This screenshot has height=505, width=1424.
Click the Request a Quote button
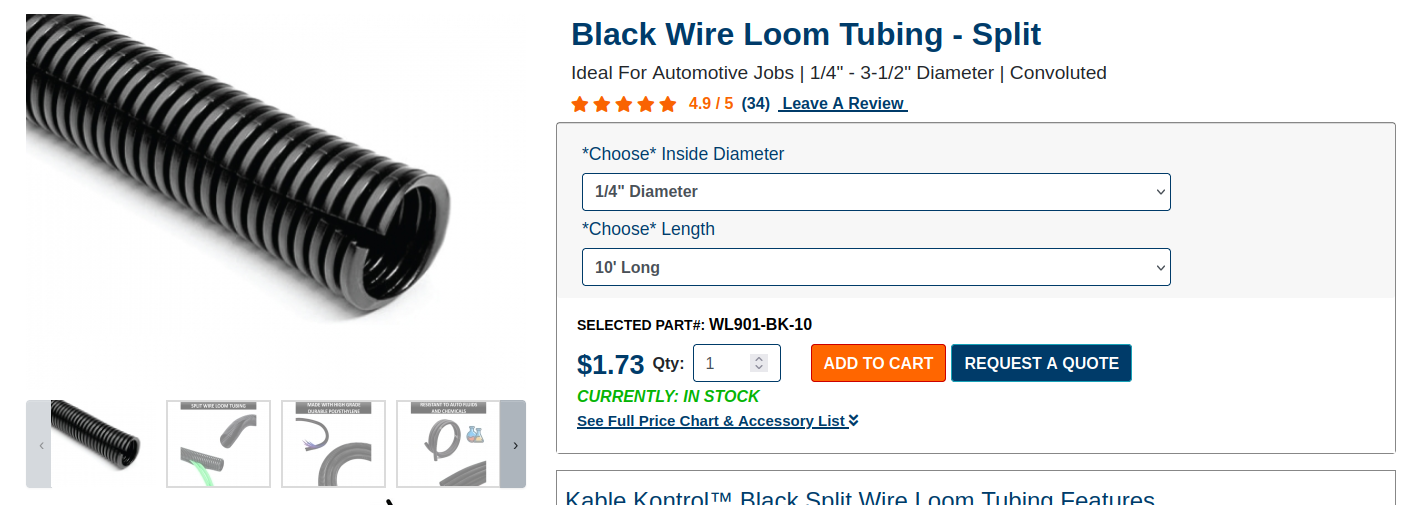[1041, 363]
